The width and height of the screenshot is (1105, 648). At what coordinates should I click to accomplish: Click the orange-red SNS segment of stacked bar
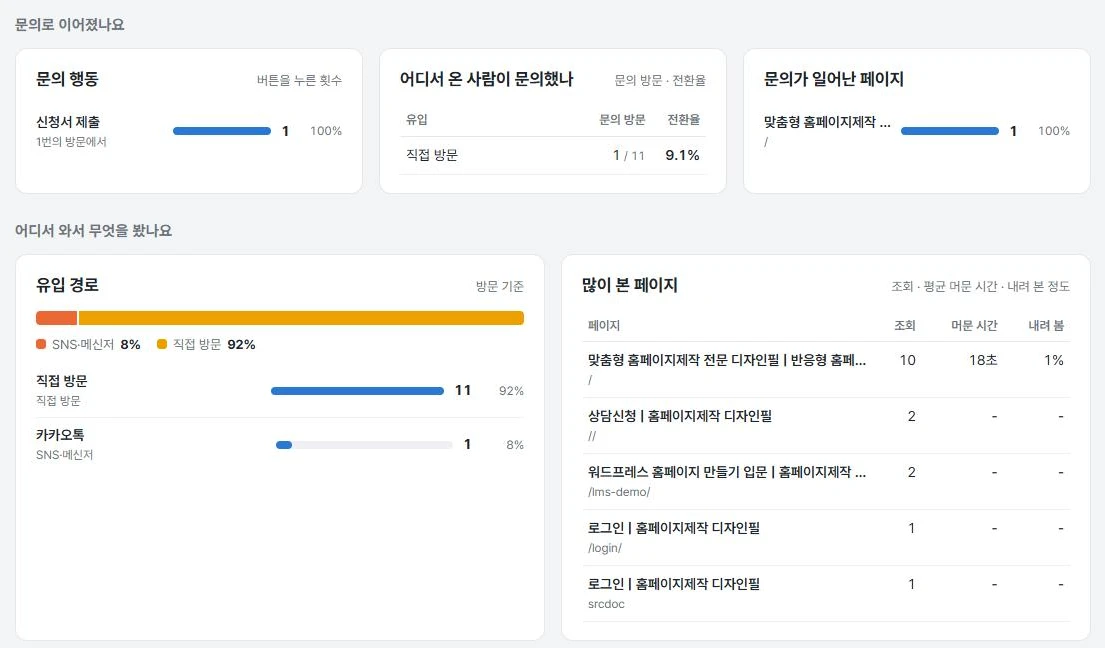click(56, 318)
